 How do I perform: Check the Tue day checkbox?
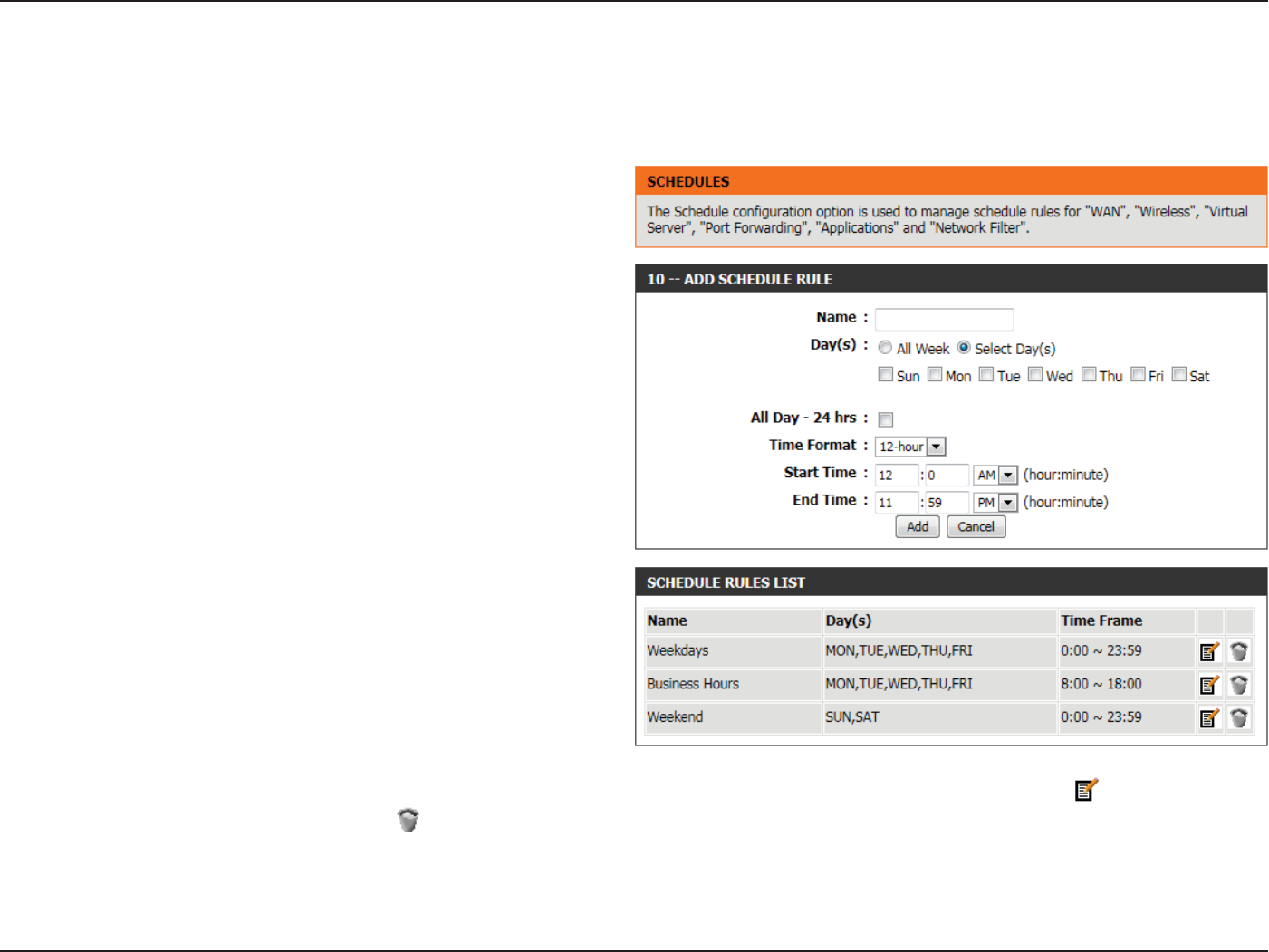(986, 374)
